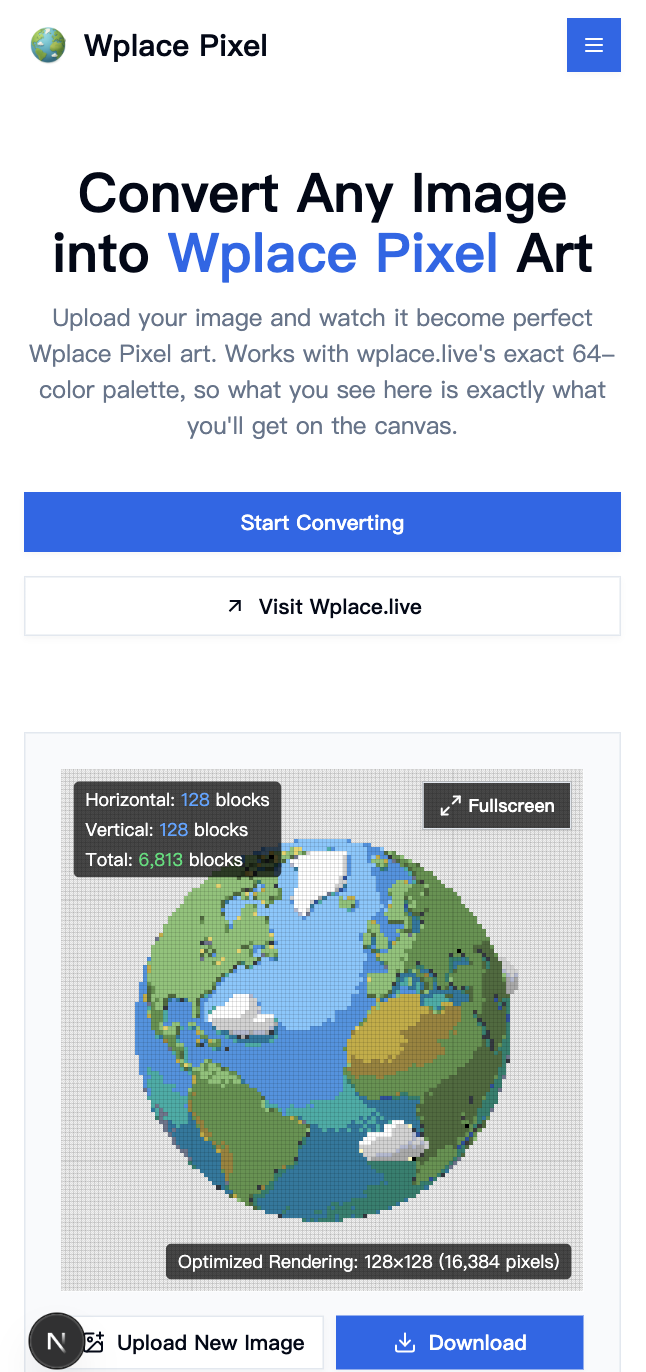The height and width of the screenshot is (1372, 646).
Task: Click the external arrow icon beside Visit Wplace.live
Action: tap(235, 606)
